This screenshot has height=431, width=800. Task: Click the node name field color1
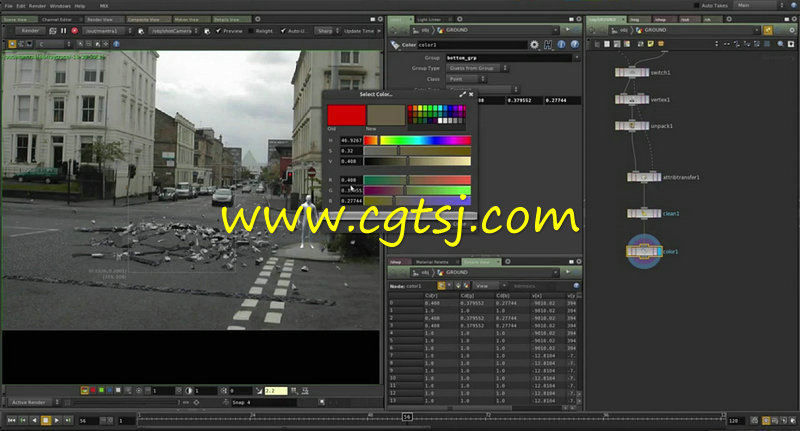pos(472,45)
